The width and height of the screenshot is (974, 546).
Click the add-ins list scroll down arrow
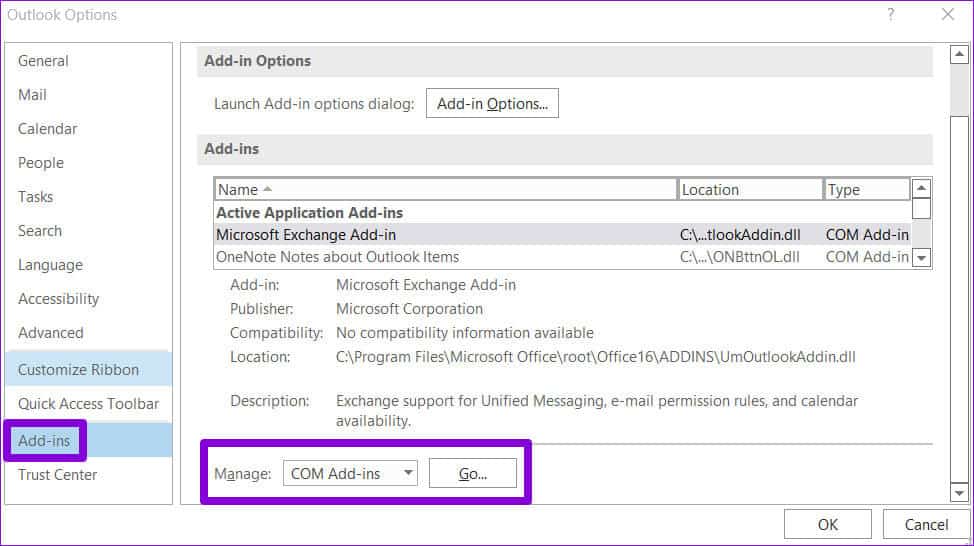click(921, 257)
